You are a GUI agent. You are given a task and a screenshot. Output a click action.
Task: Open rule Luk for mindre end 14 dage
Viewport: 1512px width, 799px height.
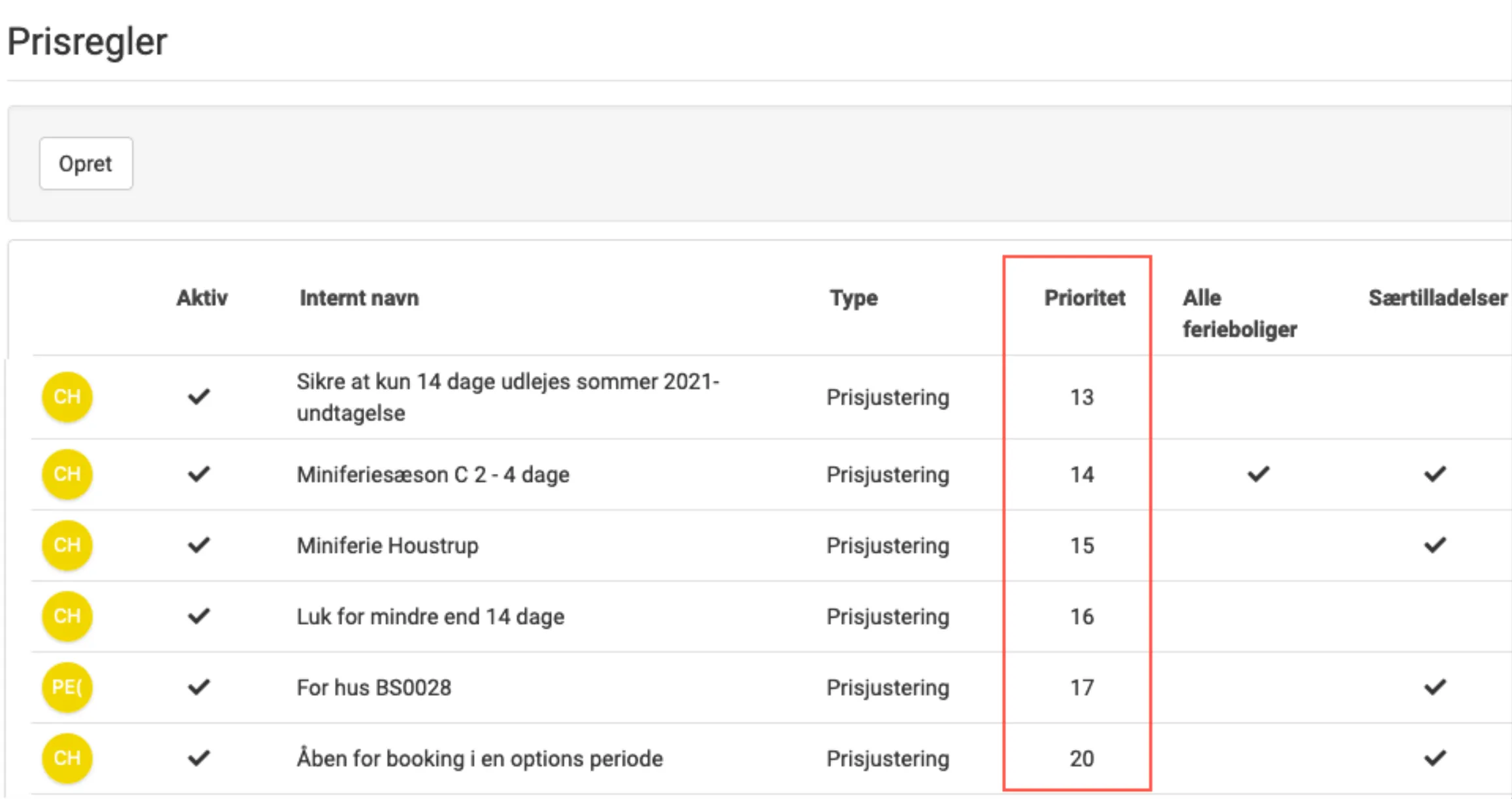click(x=430, y=616)
